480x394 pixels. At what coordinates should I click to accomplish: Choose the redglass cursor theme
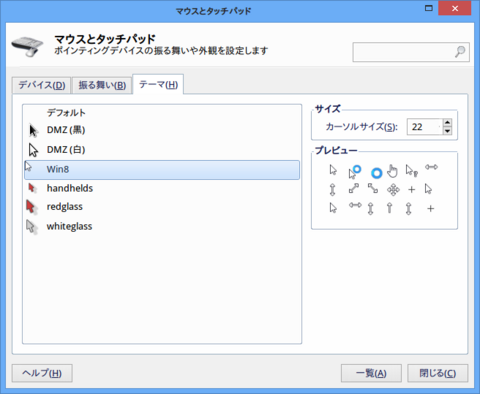64,207
